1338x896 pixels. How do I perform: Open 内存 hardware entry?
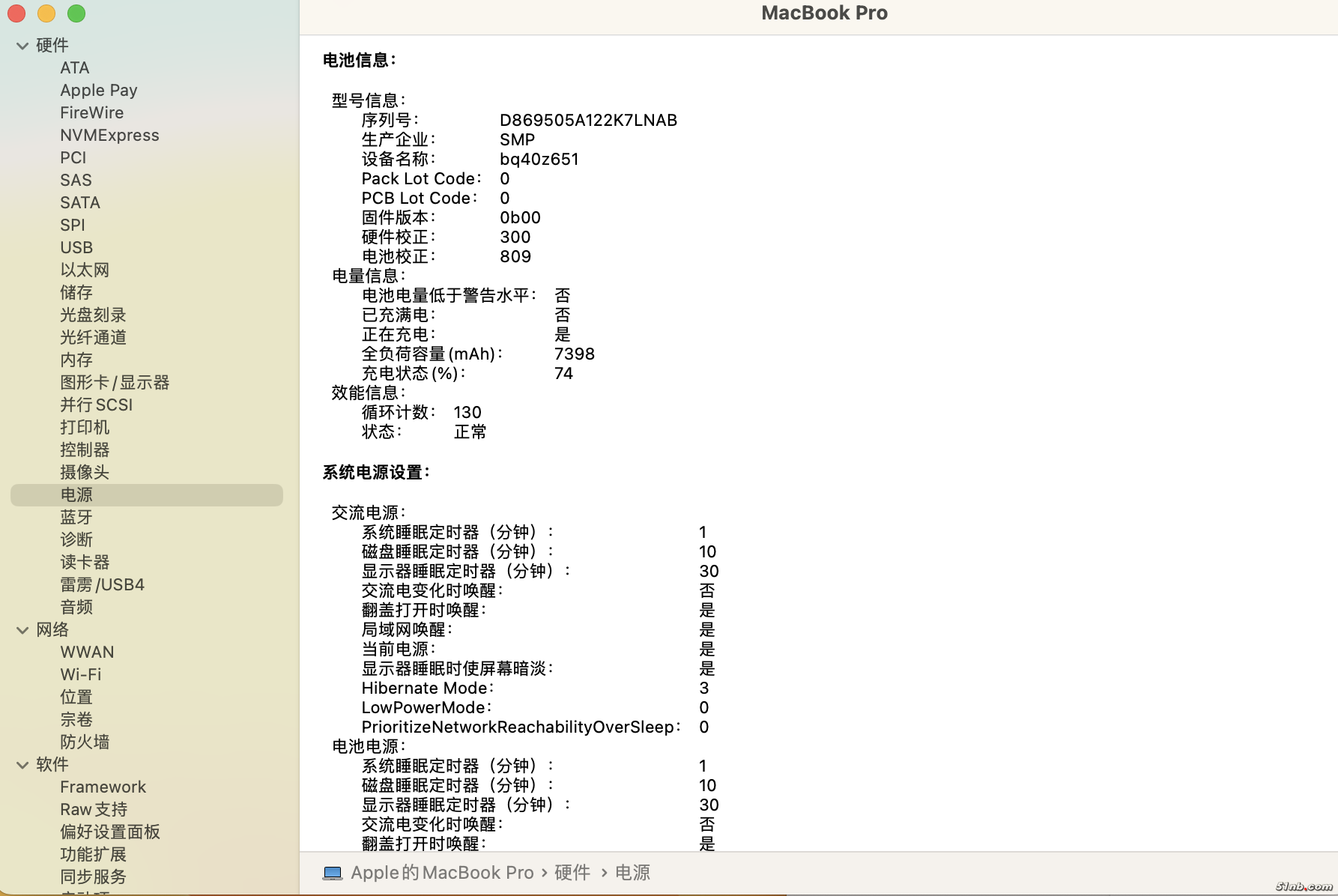(x=76, y=360)
